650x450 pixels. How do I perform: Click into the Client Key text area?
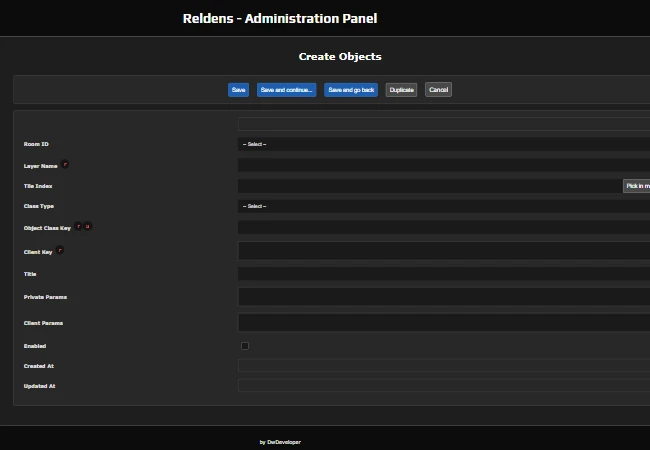(444, 251)
